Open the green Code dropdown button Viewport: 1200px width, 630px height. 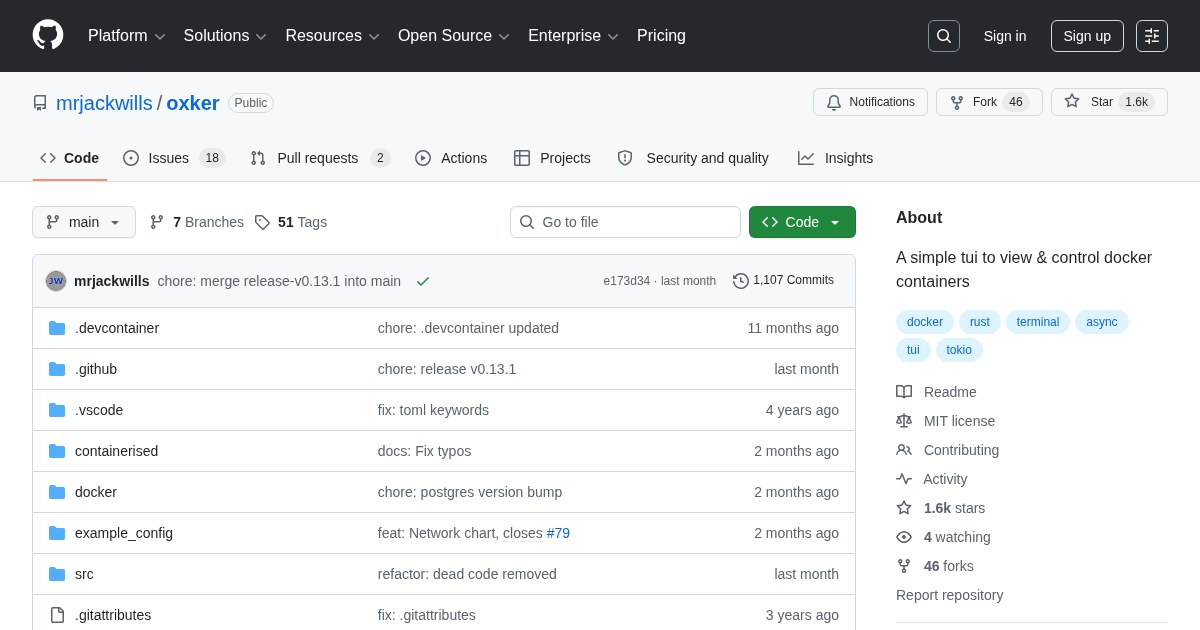click(802, 222)
